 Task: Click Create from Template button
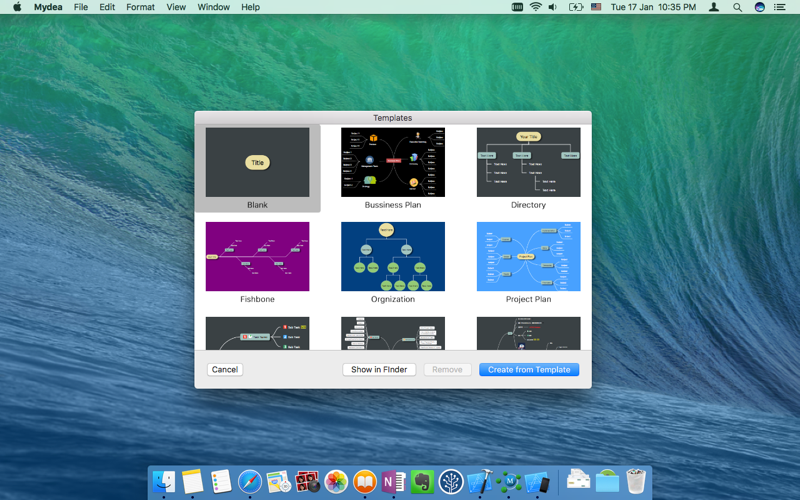[x=529, y=369]
